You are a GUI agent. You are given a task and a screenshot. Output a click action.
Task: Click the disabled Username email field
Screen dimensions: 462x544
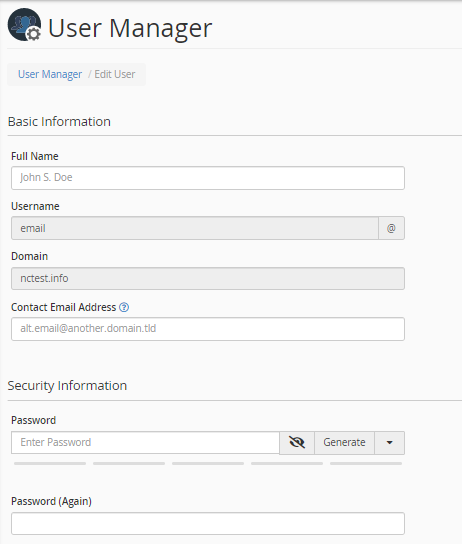click(195, 228)
